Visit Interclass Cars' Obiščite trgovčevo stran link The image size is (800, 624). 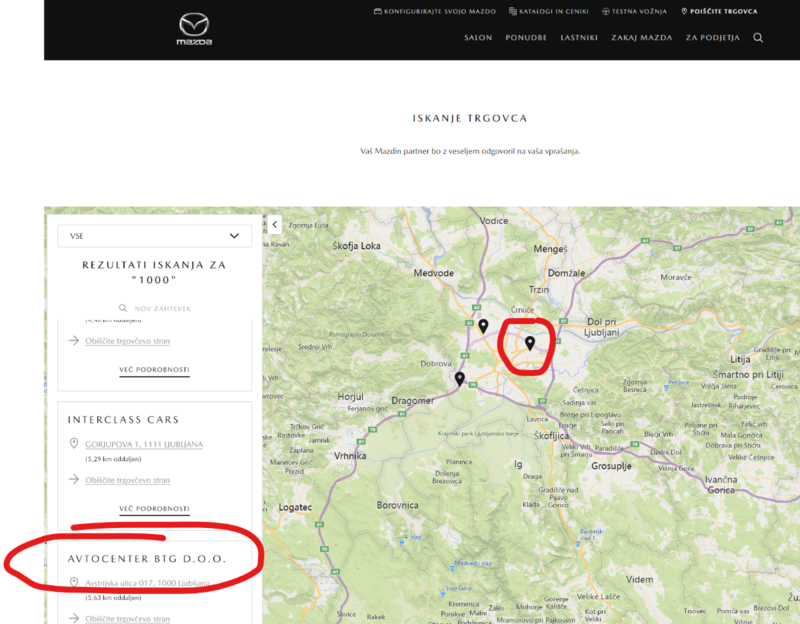127,480
